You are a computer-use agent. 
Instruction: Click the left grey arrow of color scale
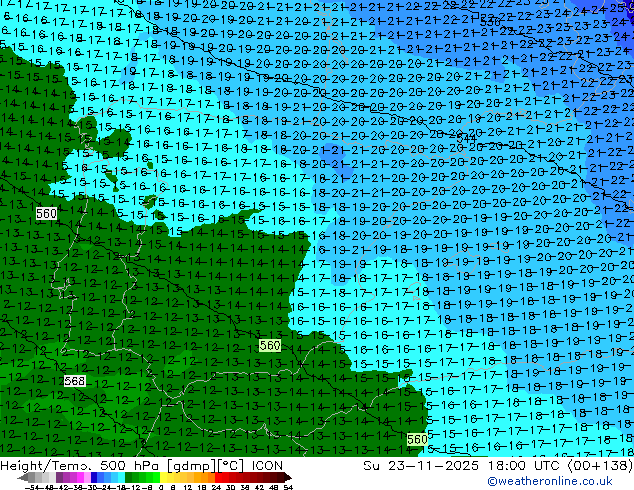click(x=22, y=477)
